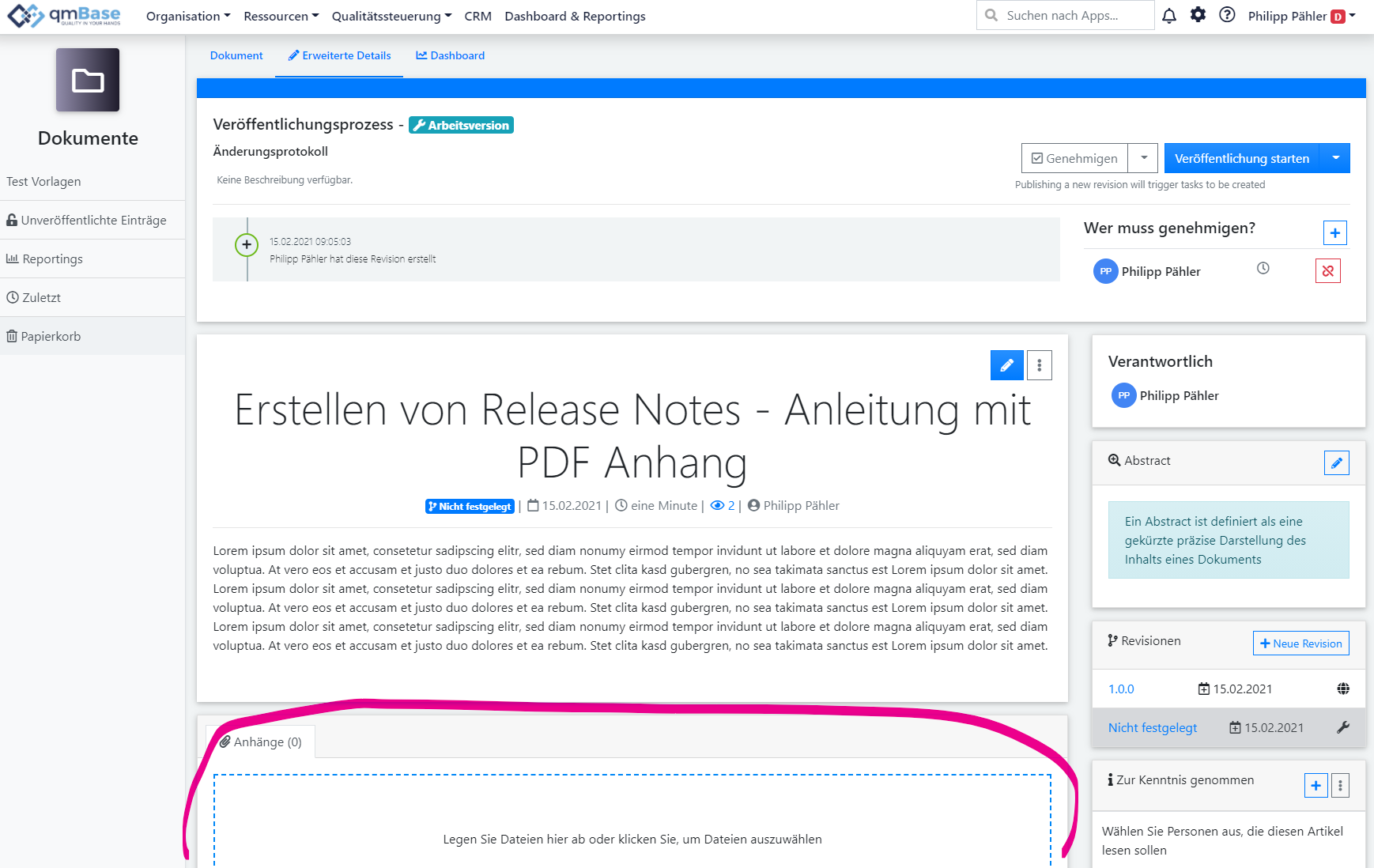Image resolution: width=1374 pixels, height=868 pixels.
Task: Switch to the Dokument tab
Action: point(236,55)
